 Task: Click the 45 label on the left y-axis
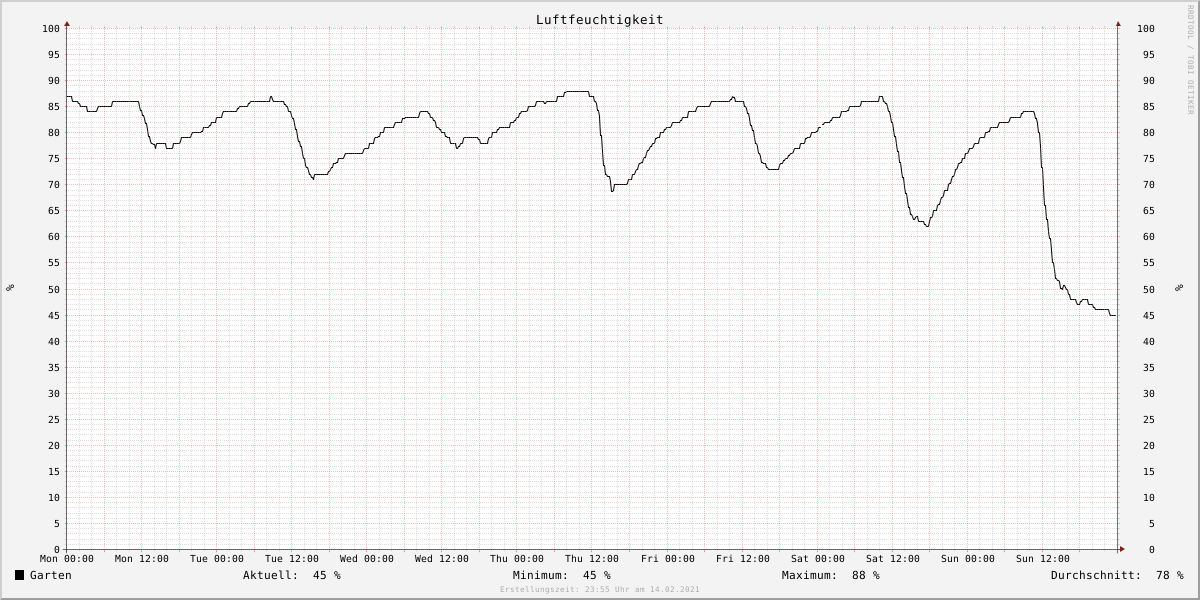pos(54,315)
